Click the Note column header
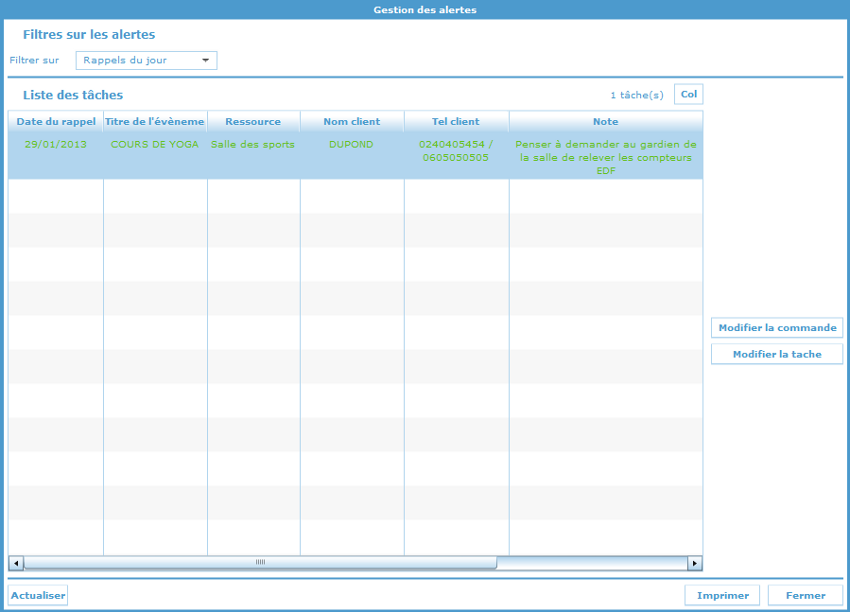 (x=606, y=121)
